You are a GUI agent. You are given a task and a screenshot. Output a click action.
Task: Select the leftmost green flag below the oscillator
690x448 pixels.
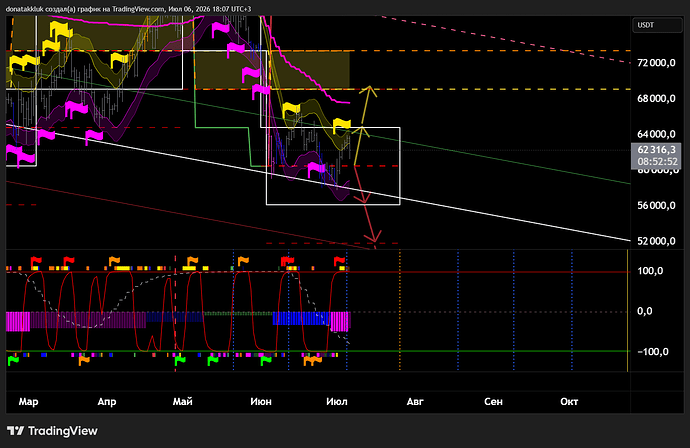tap(13, 361)
